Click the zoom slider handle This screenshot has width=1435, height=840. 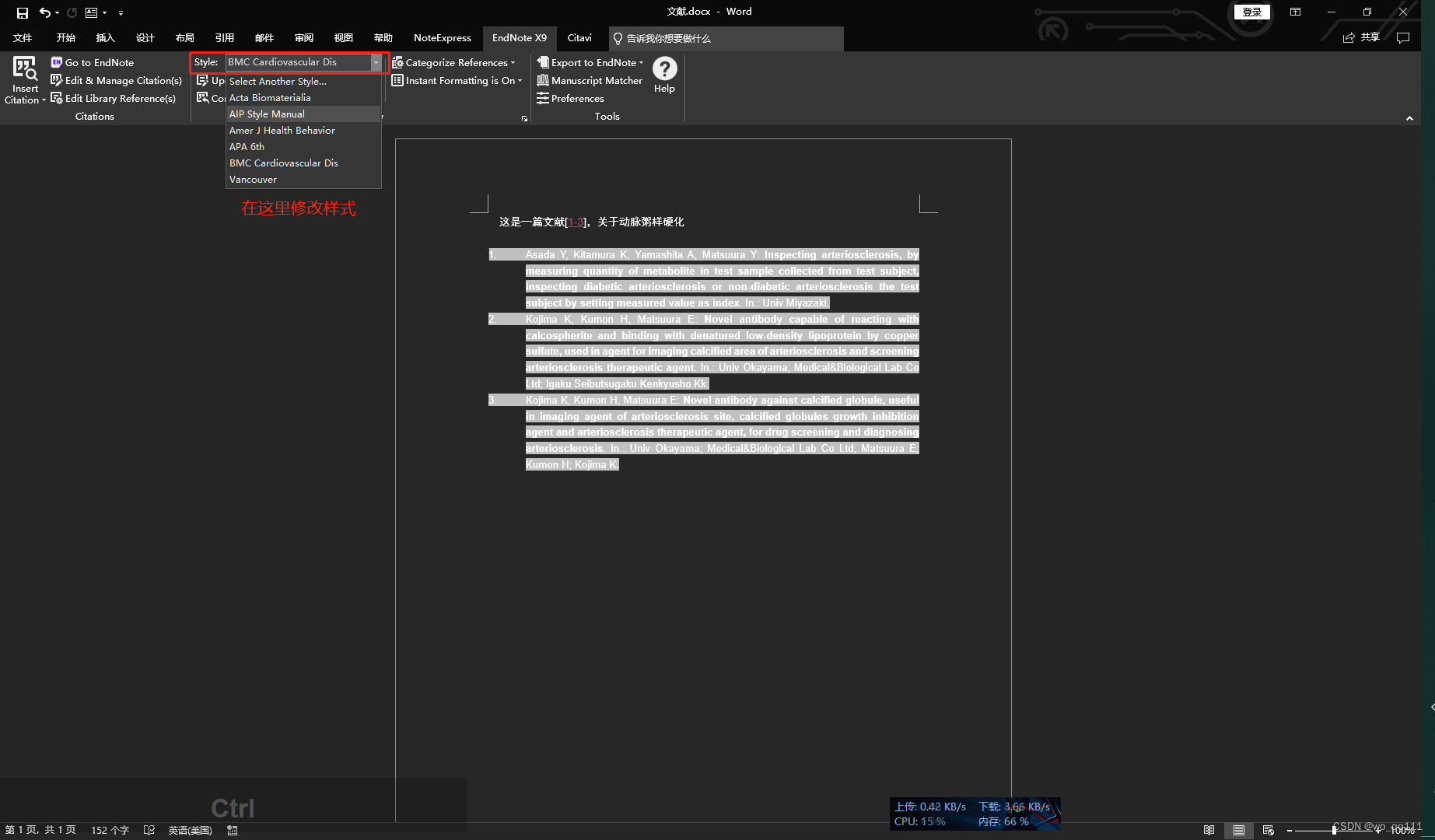[x=1334, y=830]
